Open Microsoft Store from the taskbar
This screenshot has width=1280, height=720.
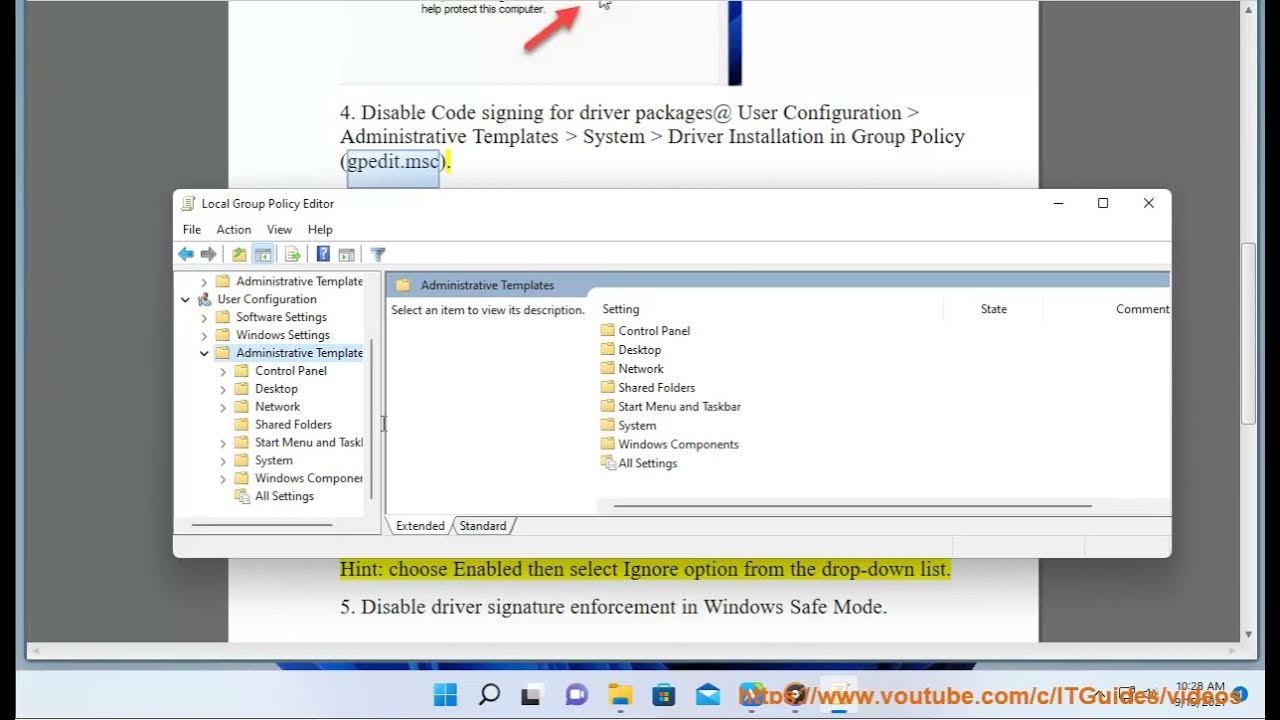coord(664,694)
